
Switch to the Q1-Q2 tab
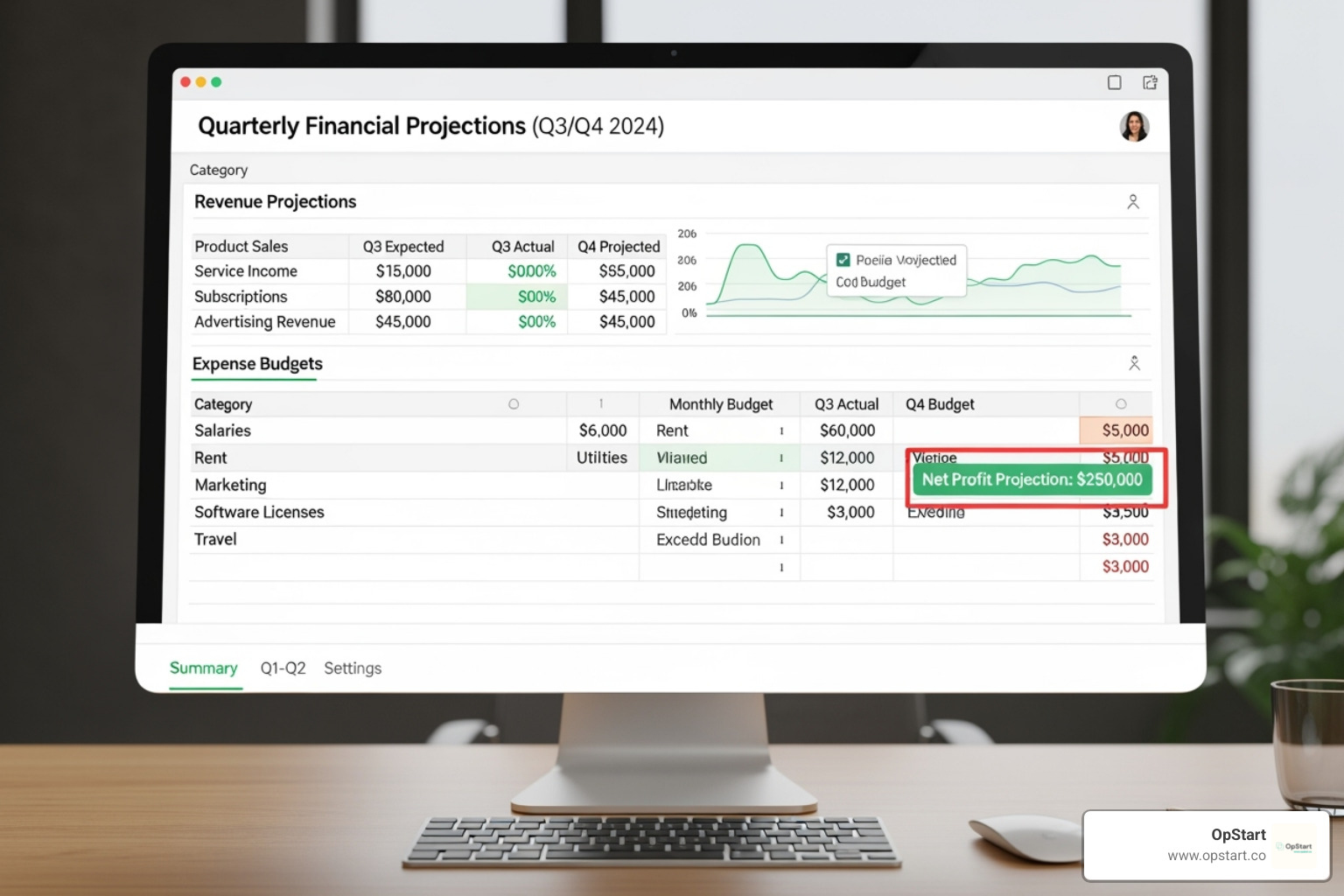(x=283, y=668)
